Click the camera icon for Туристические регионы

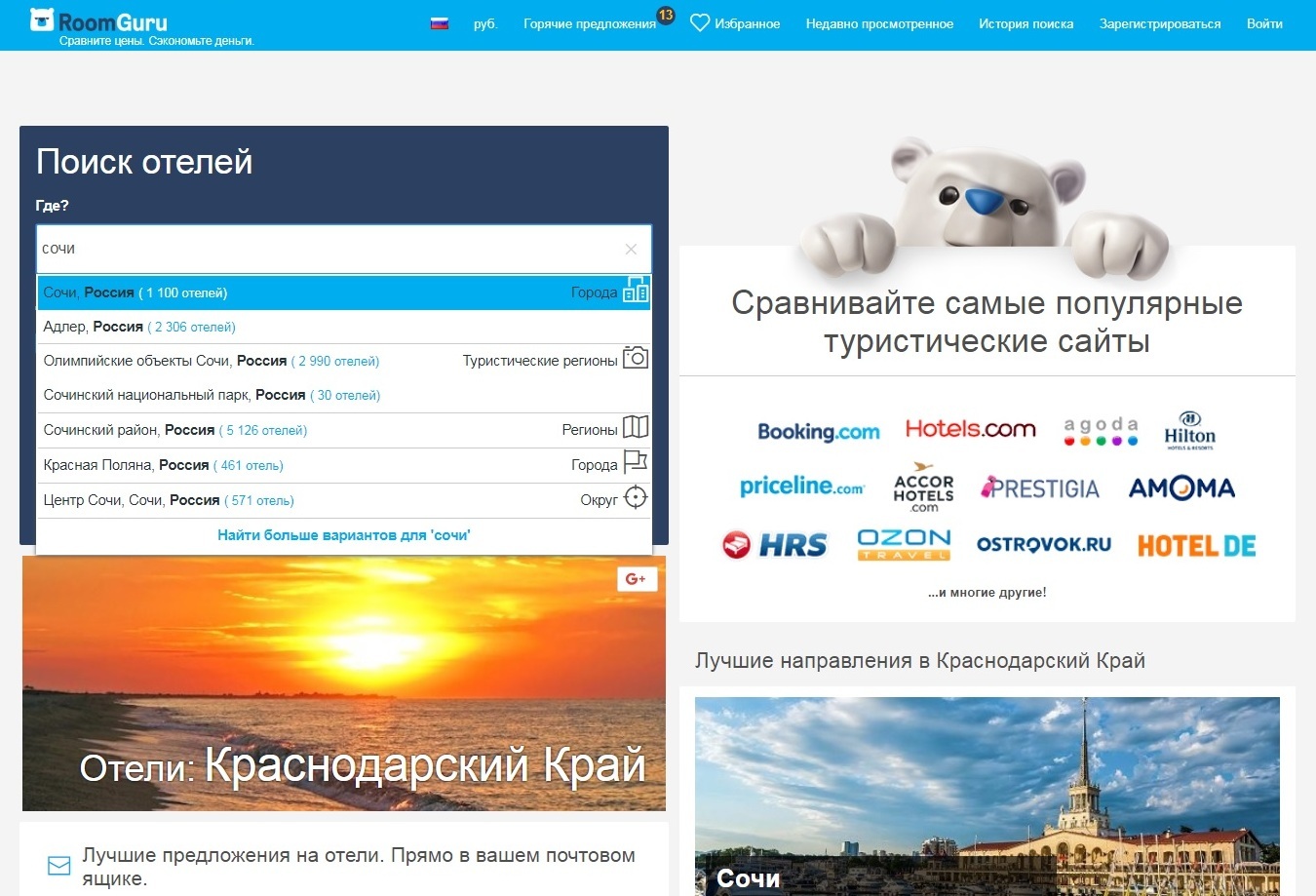coord(636,358)
